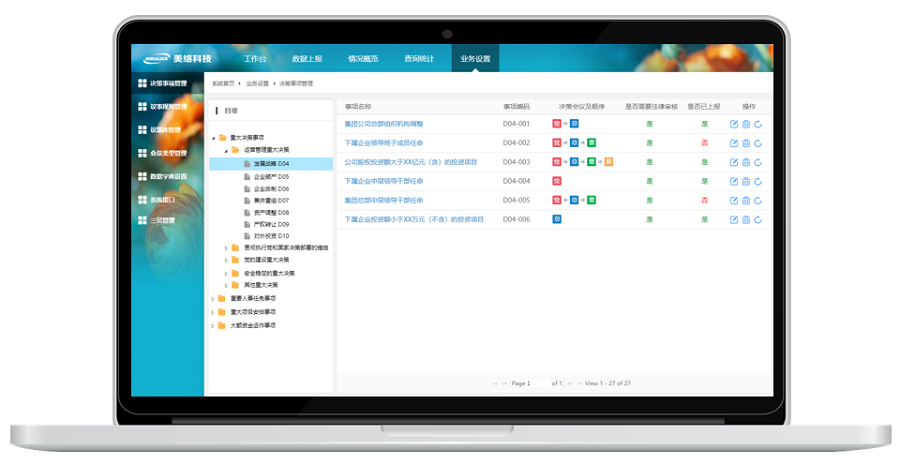
Task: Open 下属企业中层领导干部任命 link
Action: (383, 181)
